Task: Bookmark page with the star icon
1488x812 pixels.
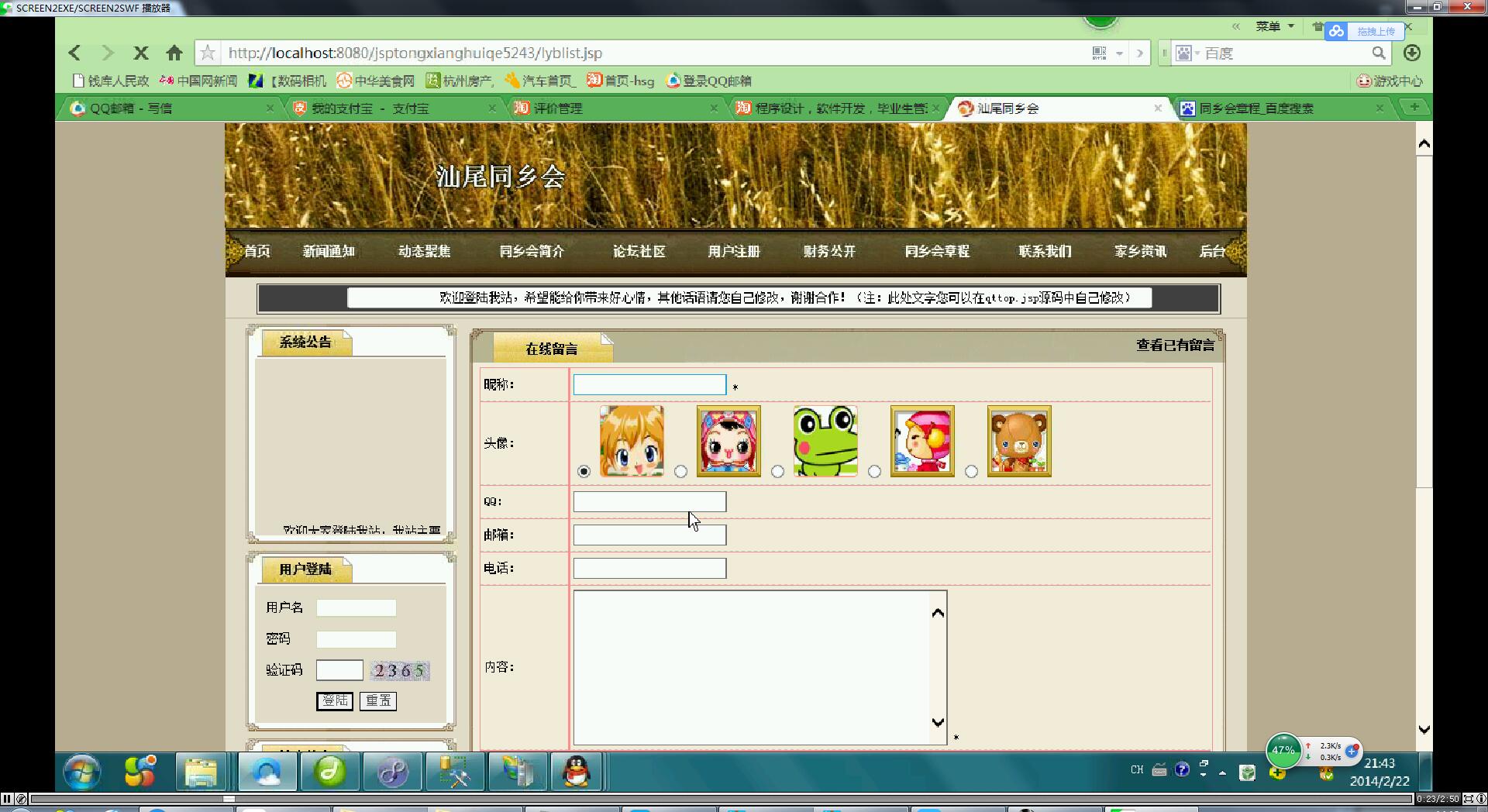Action: (x=208, y=53)
